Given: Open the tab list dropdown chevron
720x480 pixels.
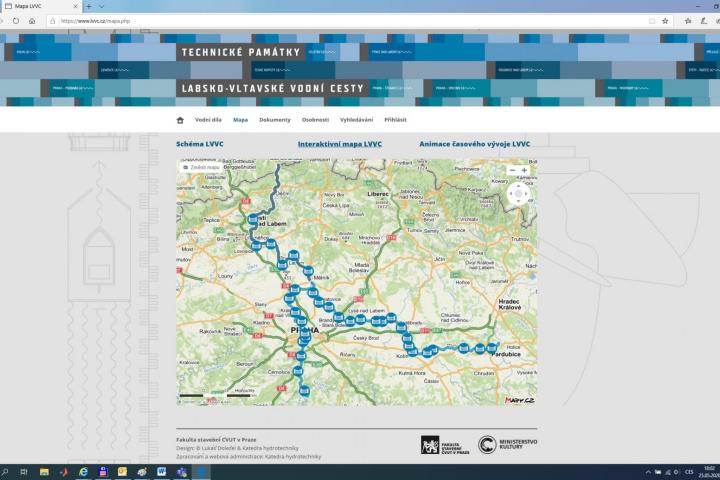Looking at the screenshot, I should tap(101, 6).
